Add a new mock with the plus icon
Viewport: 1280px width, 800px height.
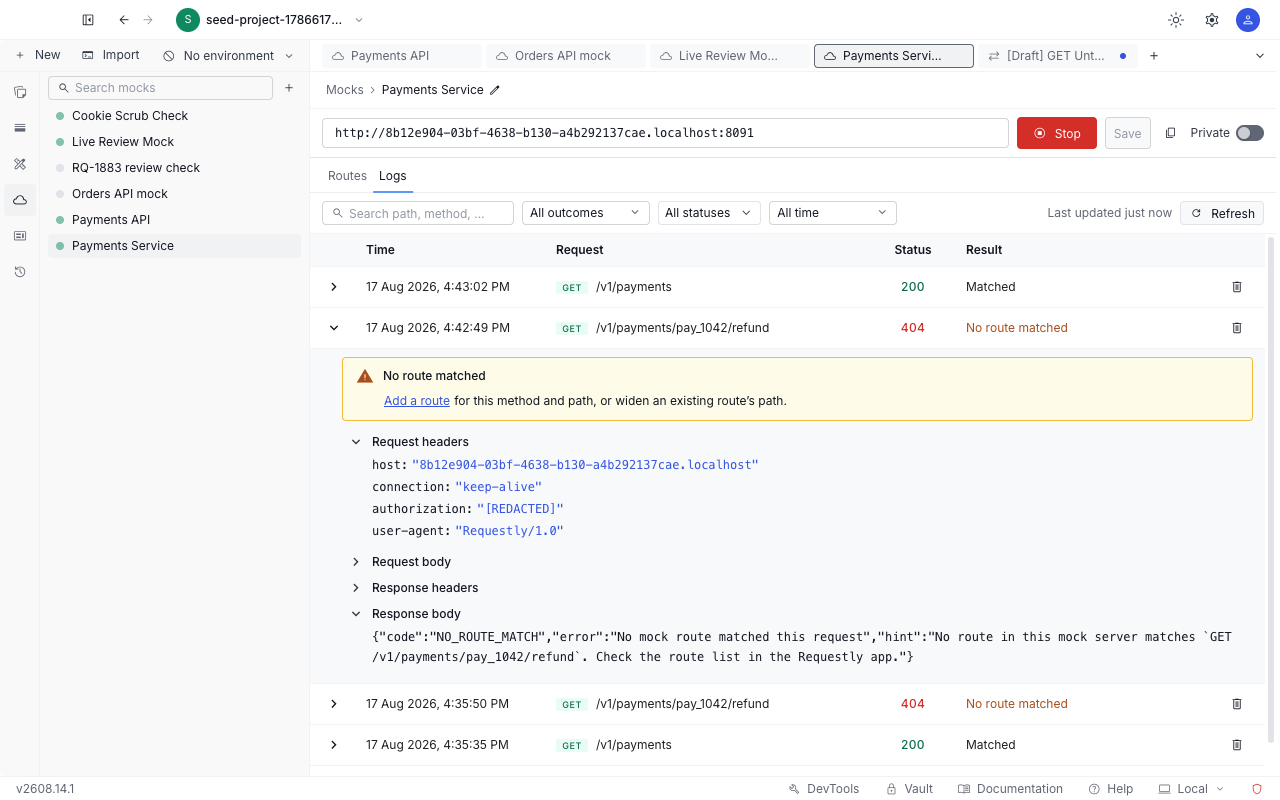click(x=289, y=88)
